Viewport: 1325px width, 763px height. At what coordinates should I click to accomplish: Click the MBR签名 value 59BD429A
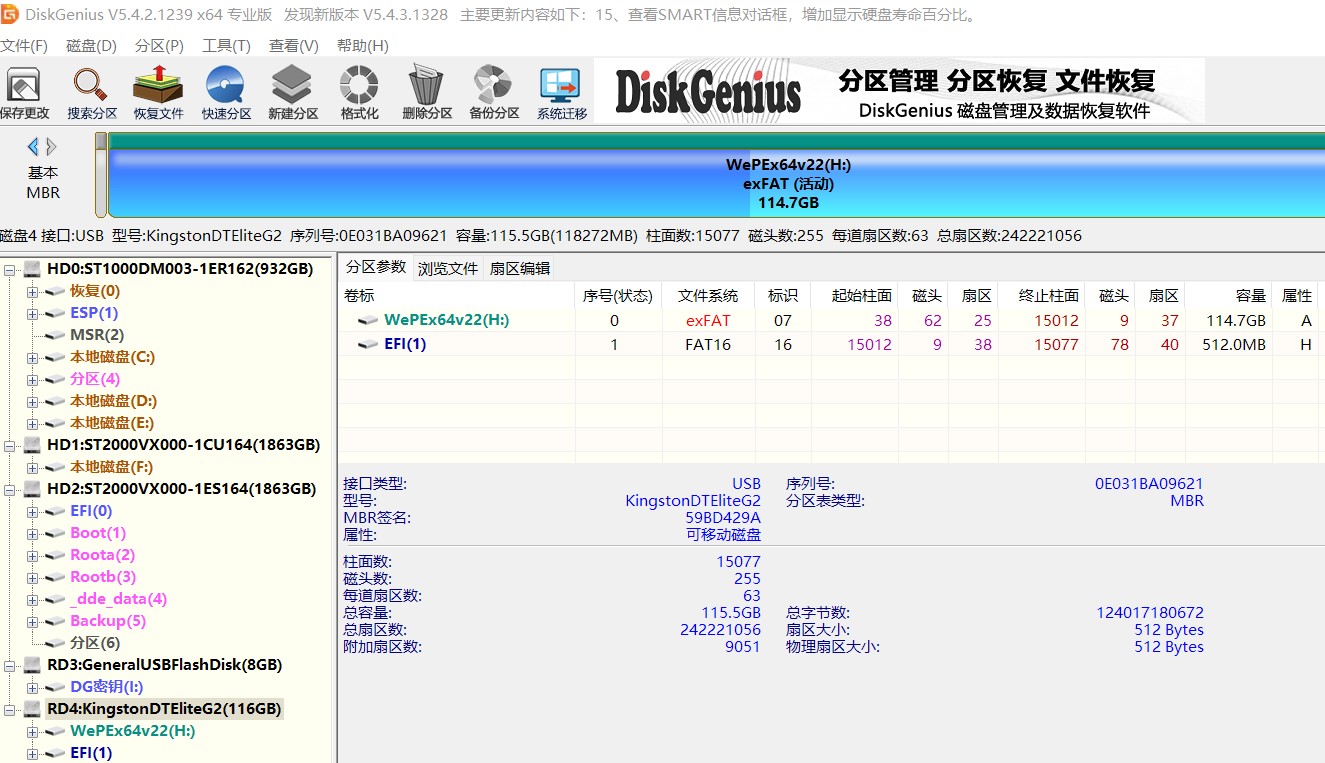coord(723,518)
